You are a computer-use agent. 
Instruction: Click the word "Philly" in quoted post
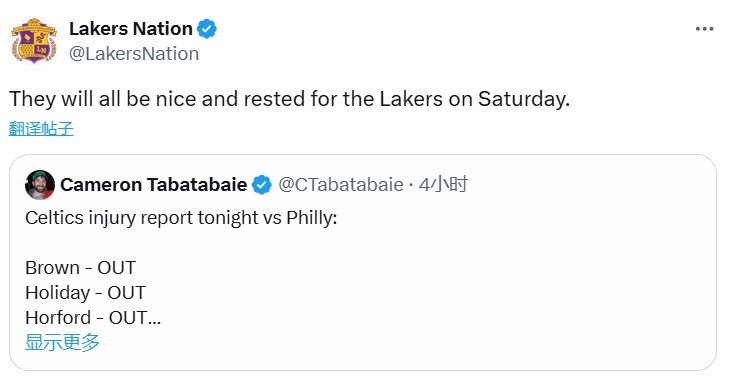point(310,218)
